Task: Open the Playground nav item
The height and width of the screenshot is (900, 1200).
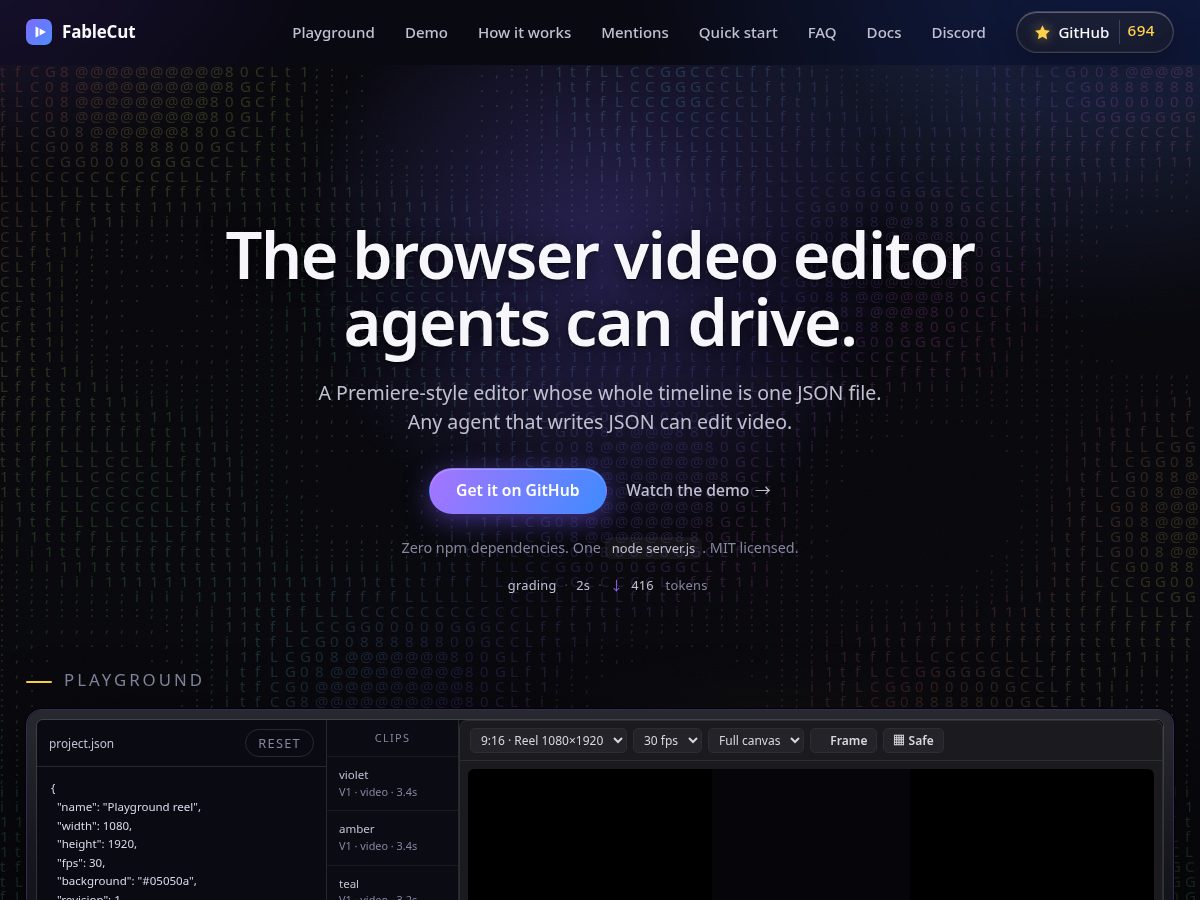Action: 333,33
